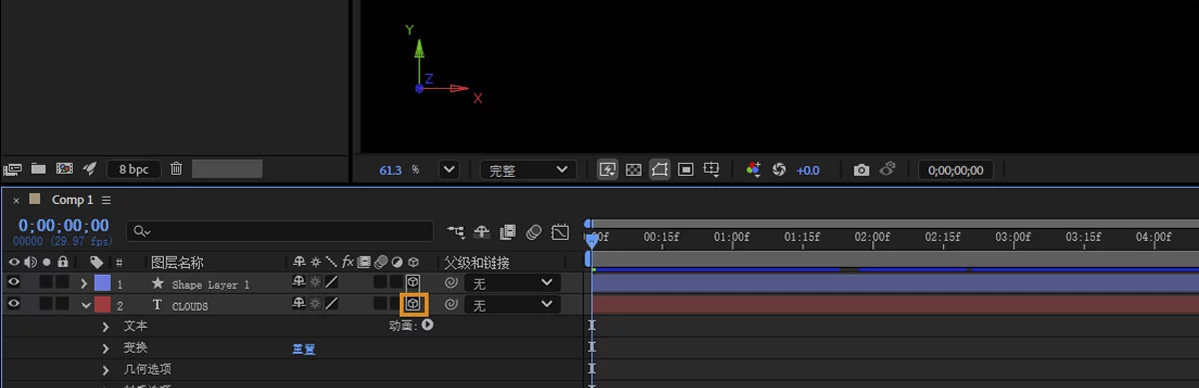
Task: Open the search dropdown in timeline search field
Action: pos(142,231)
